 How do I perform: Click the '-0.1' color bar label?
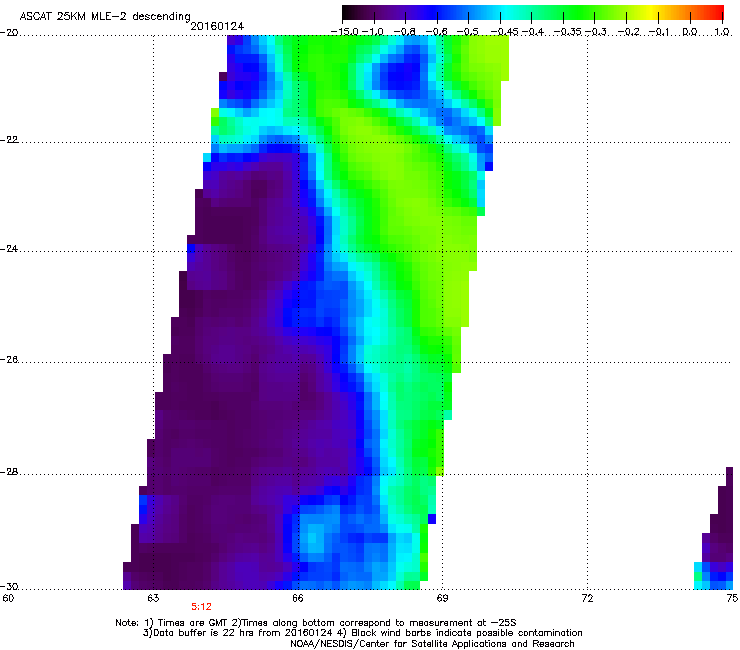(659, 32)
